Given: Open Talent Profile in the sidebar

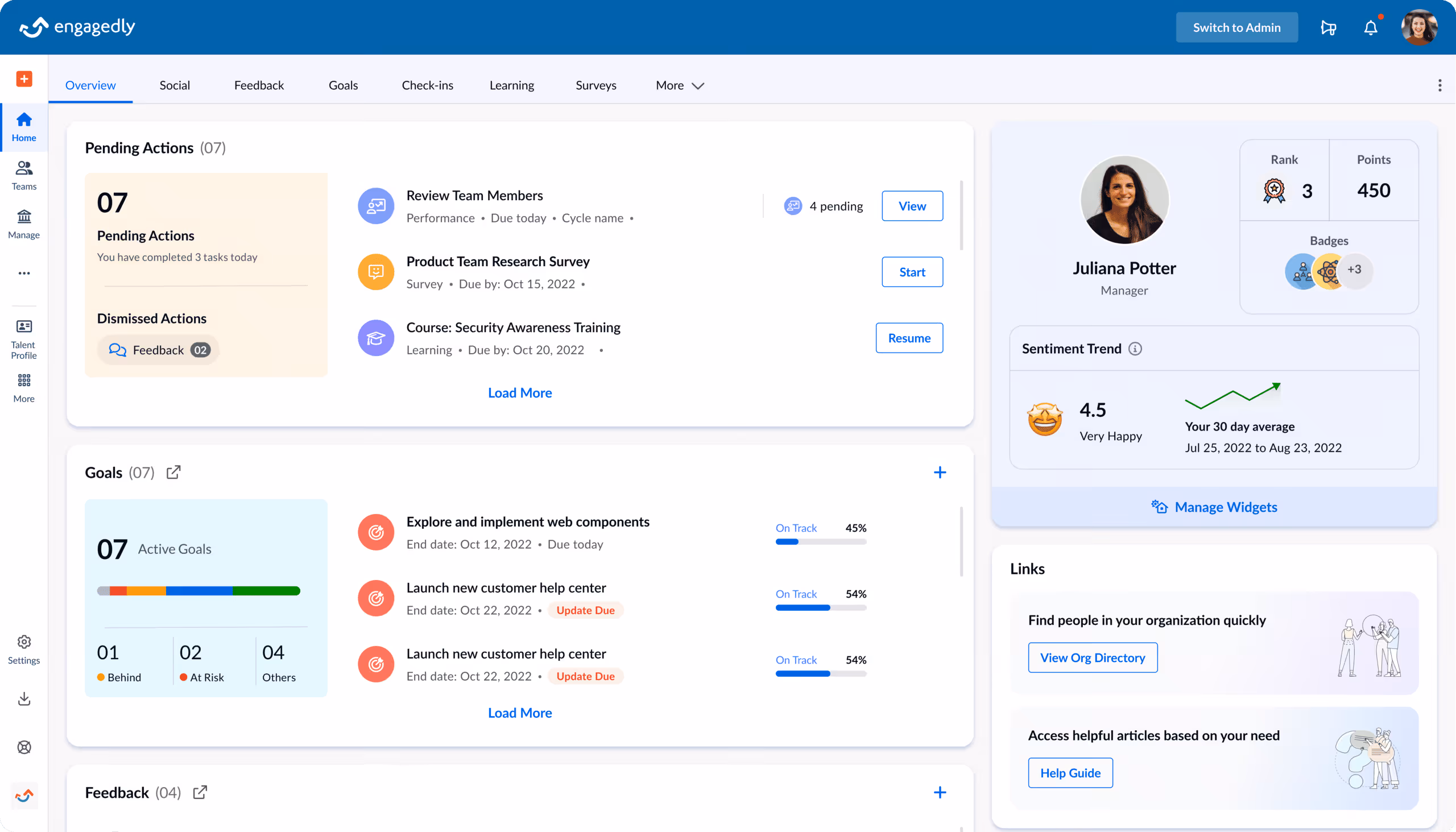Looking at the screenshot, I should click(24, 340).
